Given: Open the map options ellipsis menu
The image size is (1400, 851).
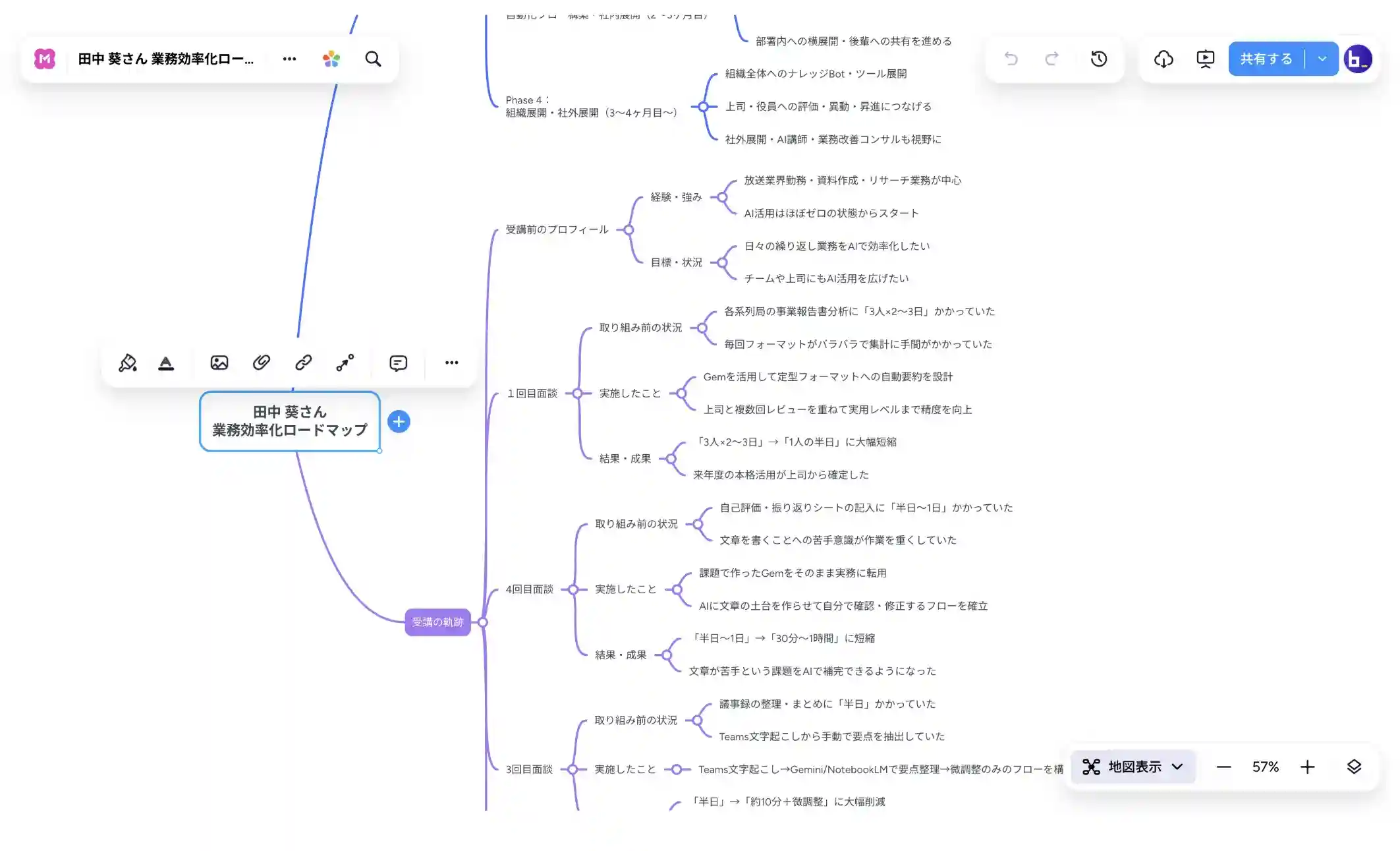Looking at the screenshot, I should pos(289,59).
